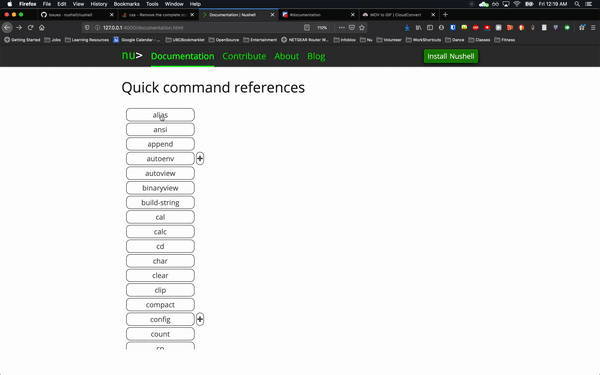Open the Dance bookmarks folder
The height and width of the screenshot is (375, 600).
[x=455, y=40]
